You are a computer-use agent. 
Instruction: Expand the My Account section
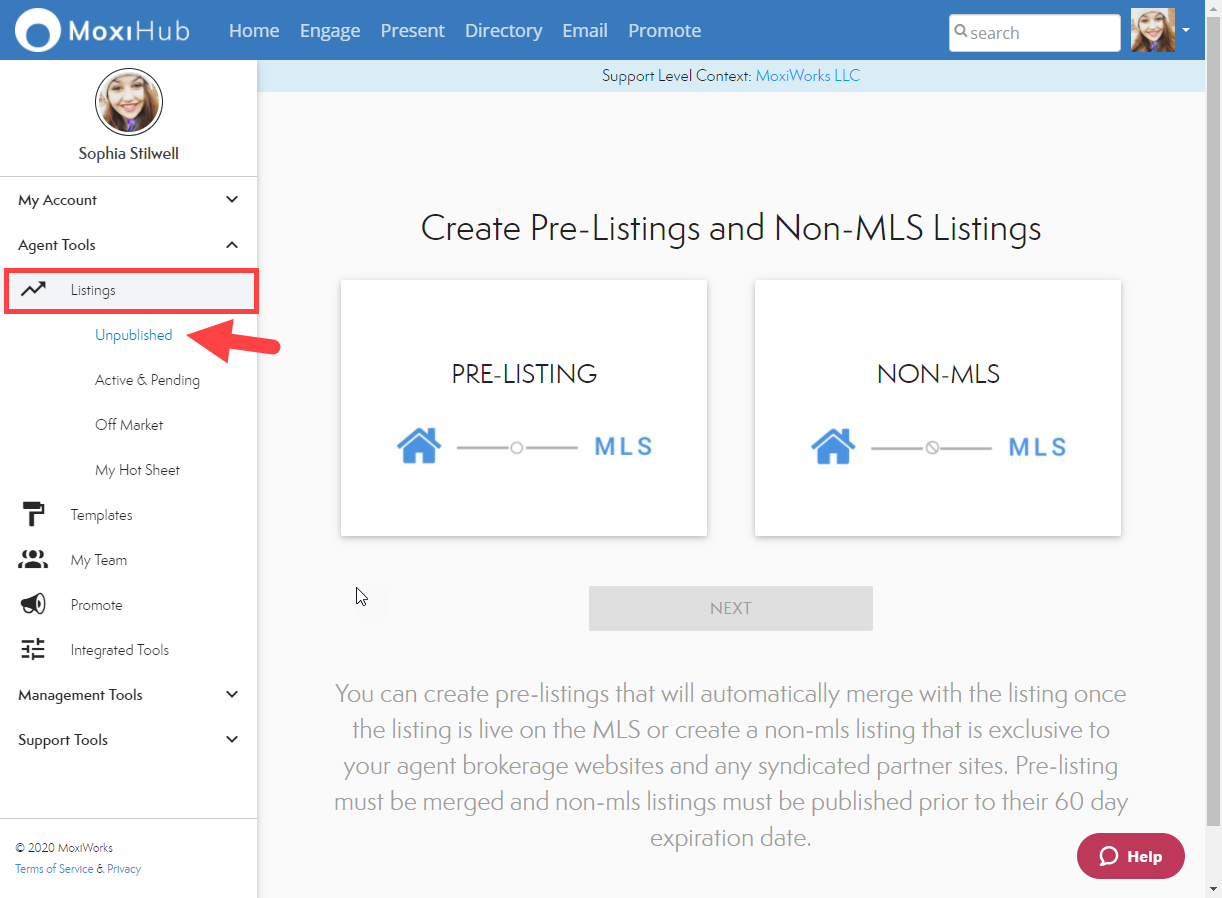(x=232, y=200)
